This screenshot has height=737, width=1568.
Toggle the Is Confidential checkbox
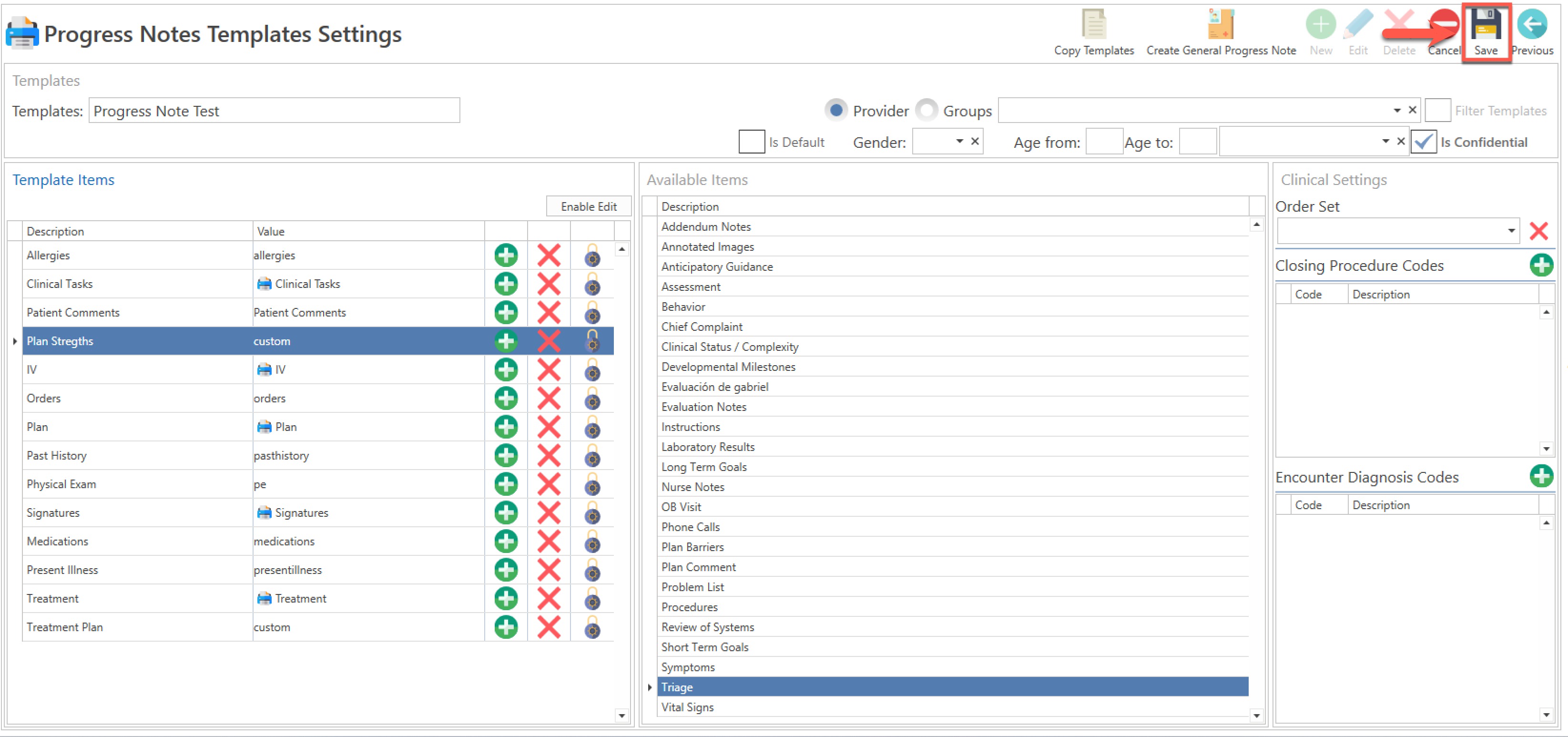(1423, 143)
